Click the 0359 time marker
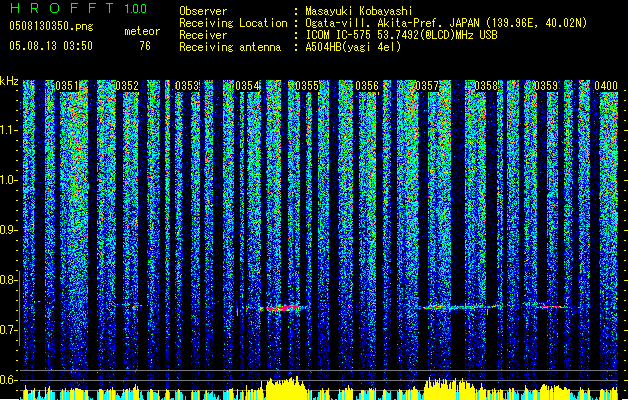Screen dimensions: 629x400 [546, 86]
